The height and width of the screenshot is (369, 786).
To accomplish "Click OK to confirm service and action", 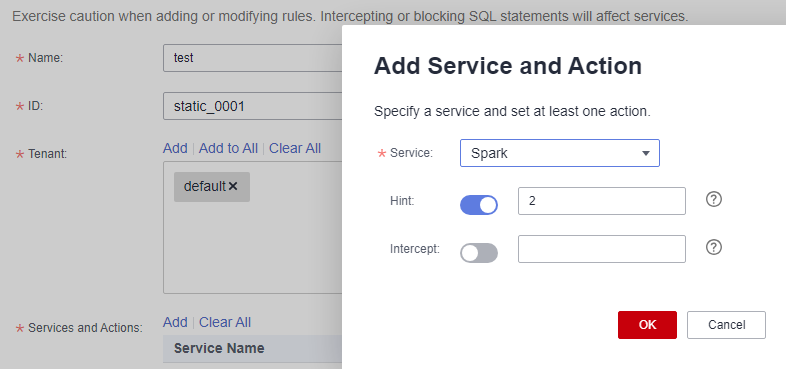I will point(647,325).
